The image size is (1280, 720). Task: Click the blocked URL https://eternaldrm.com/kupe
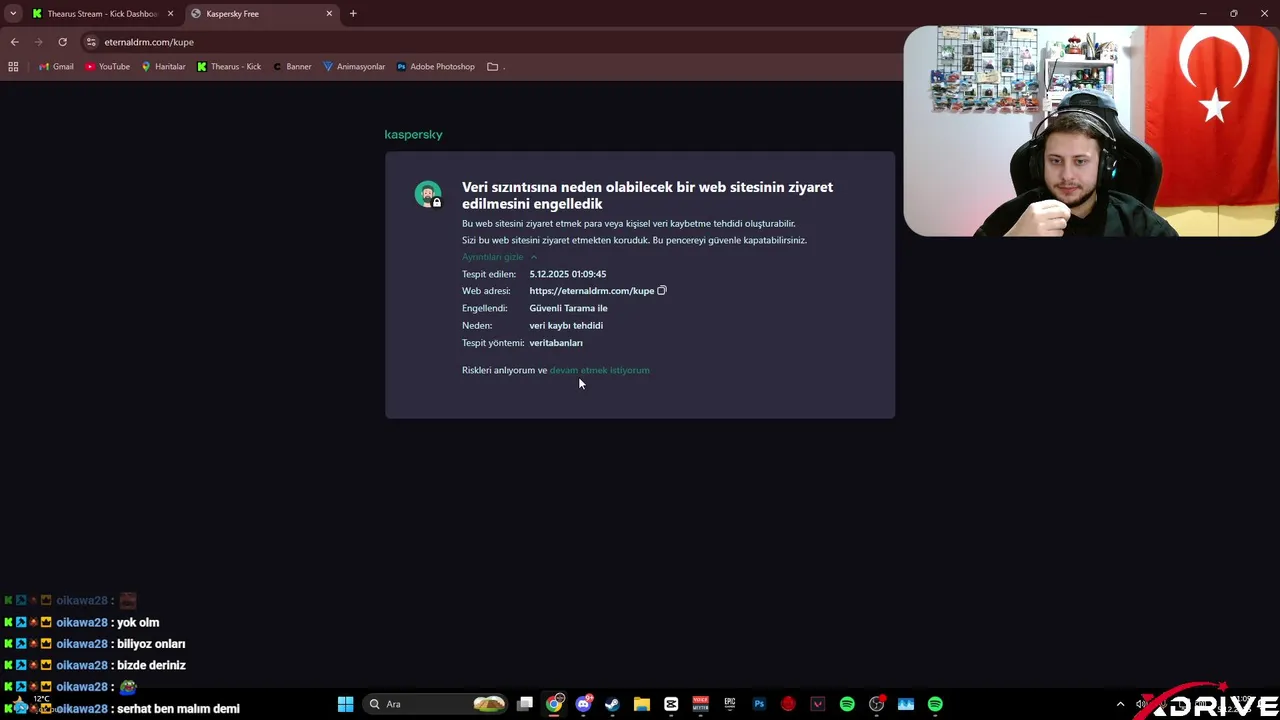pyautogui.click(x=591, y=291)
